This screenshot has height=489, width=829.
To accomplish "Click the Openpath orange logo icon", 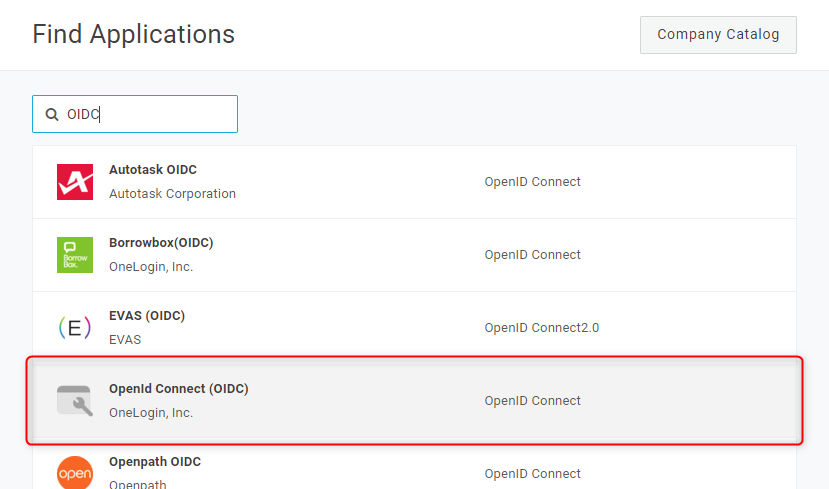I will coord(75,472).
